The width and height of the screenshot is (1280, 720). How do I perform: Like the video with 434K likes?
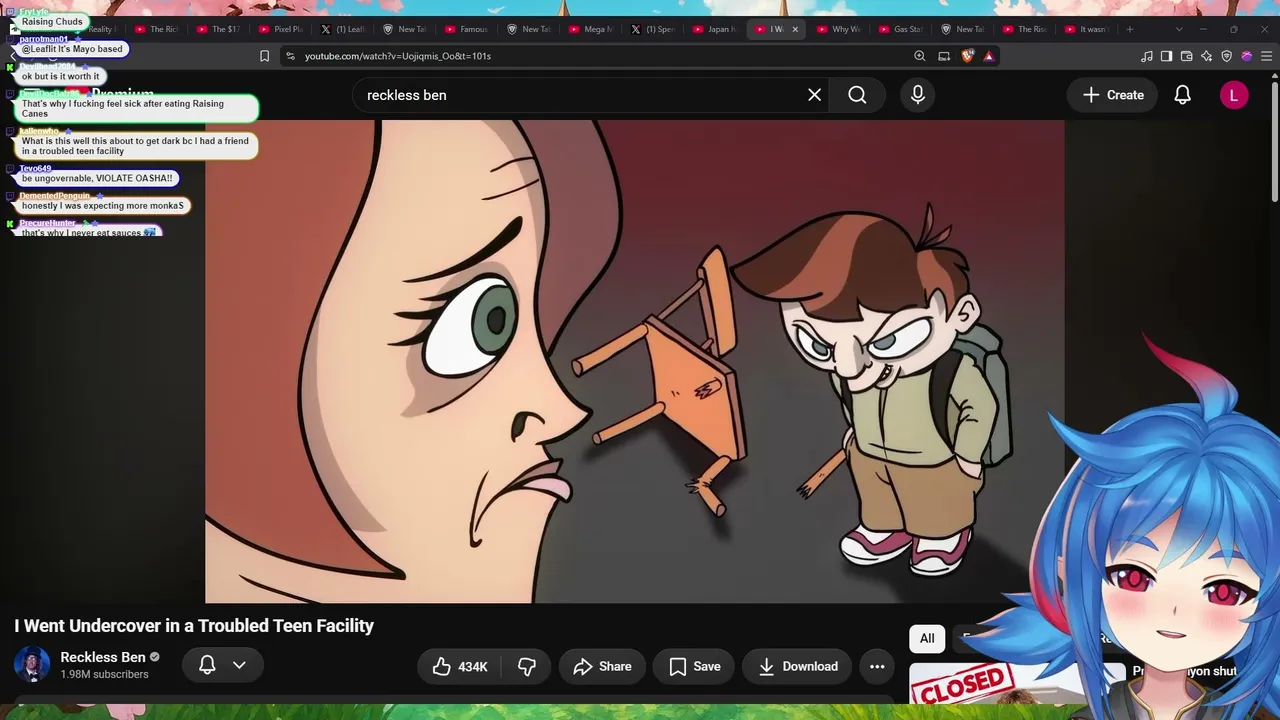coord(460,667)
